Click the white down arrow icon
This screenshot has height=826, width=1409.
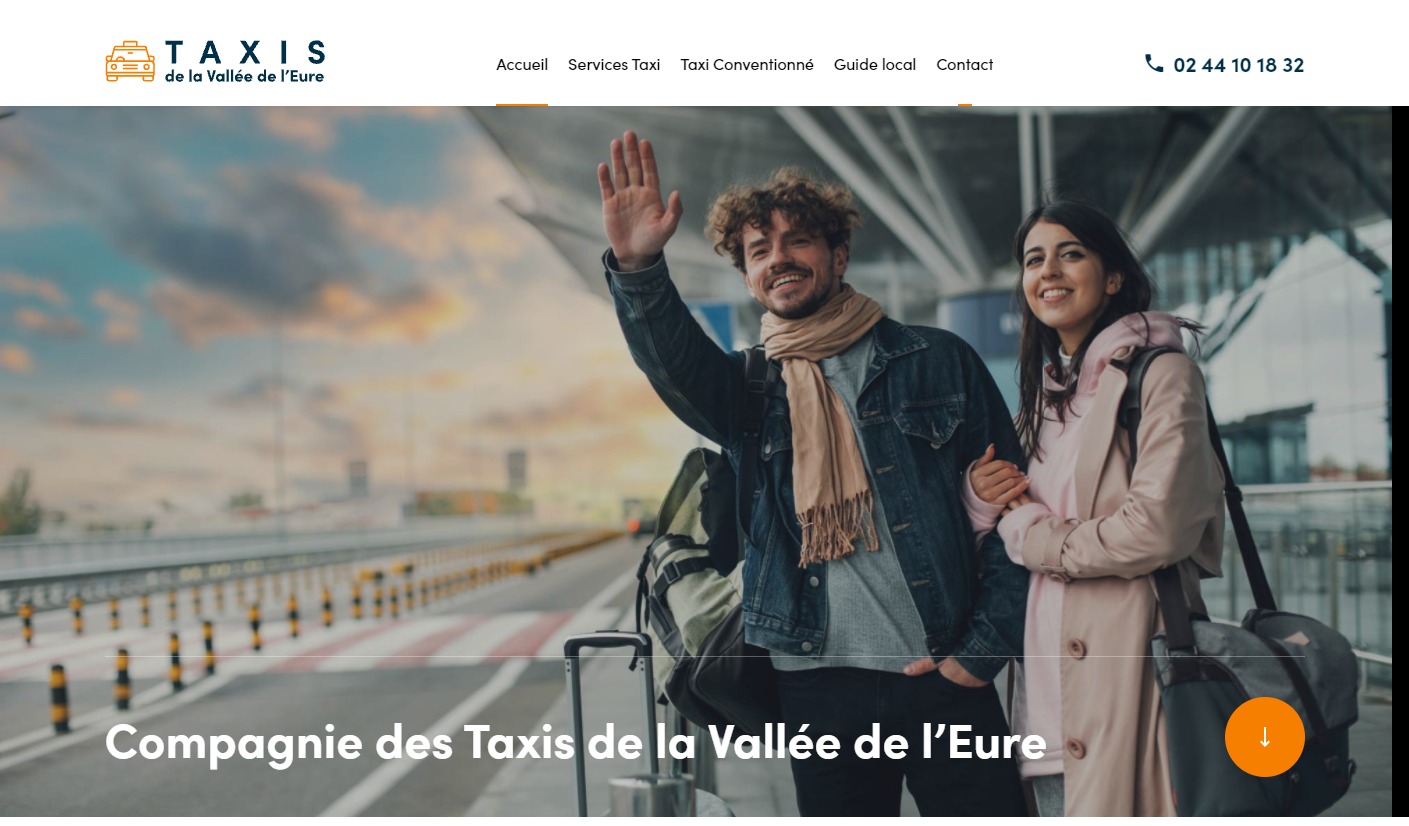(x=1265, y=737)
